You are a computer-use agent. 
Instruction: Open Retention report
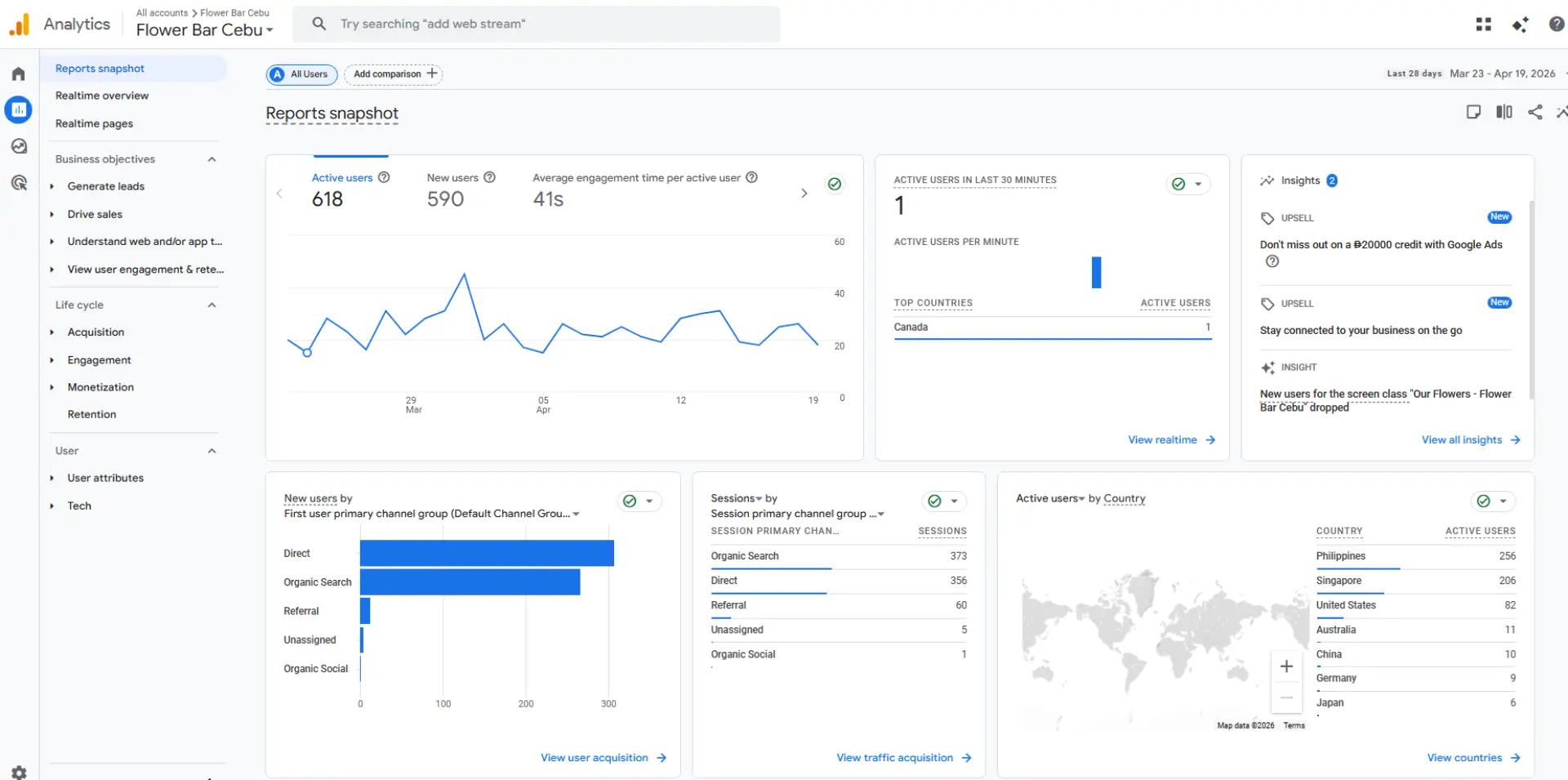click(91, 414)
